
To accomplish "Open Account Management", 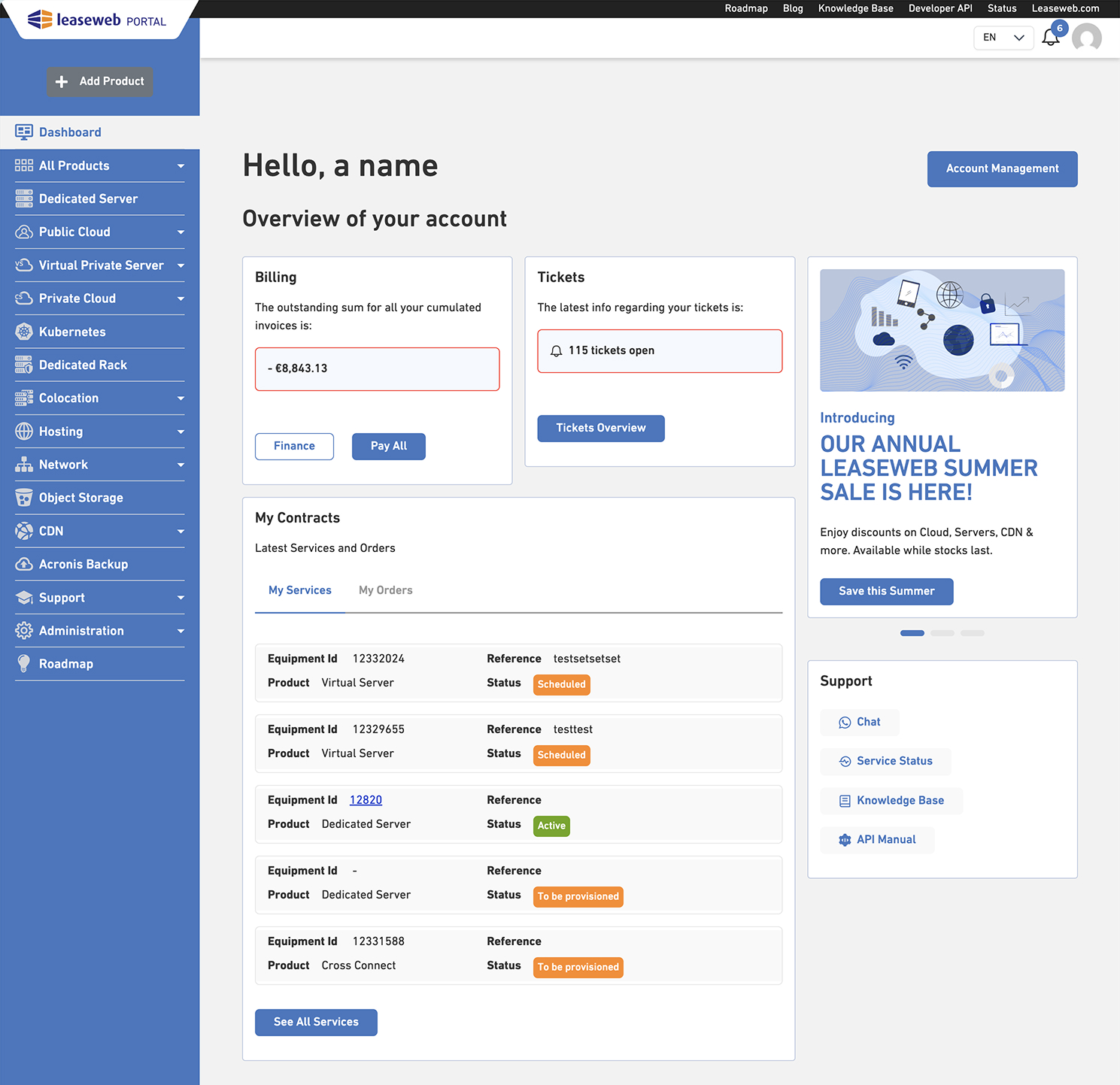I will 1002,169.
